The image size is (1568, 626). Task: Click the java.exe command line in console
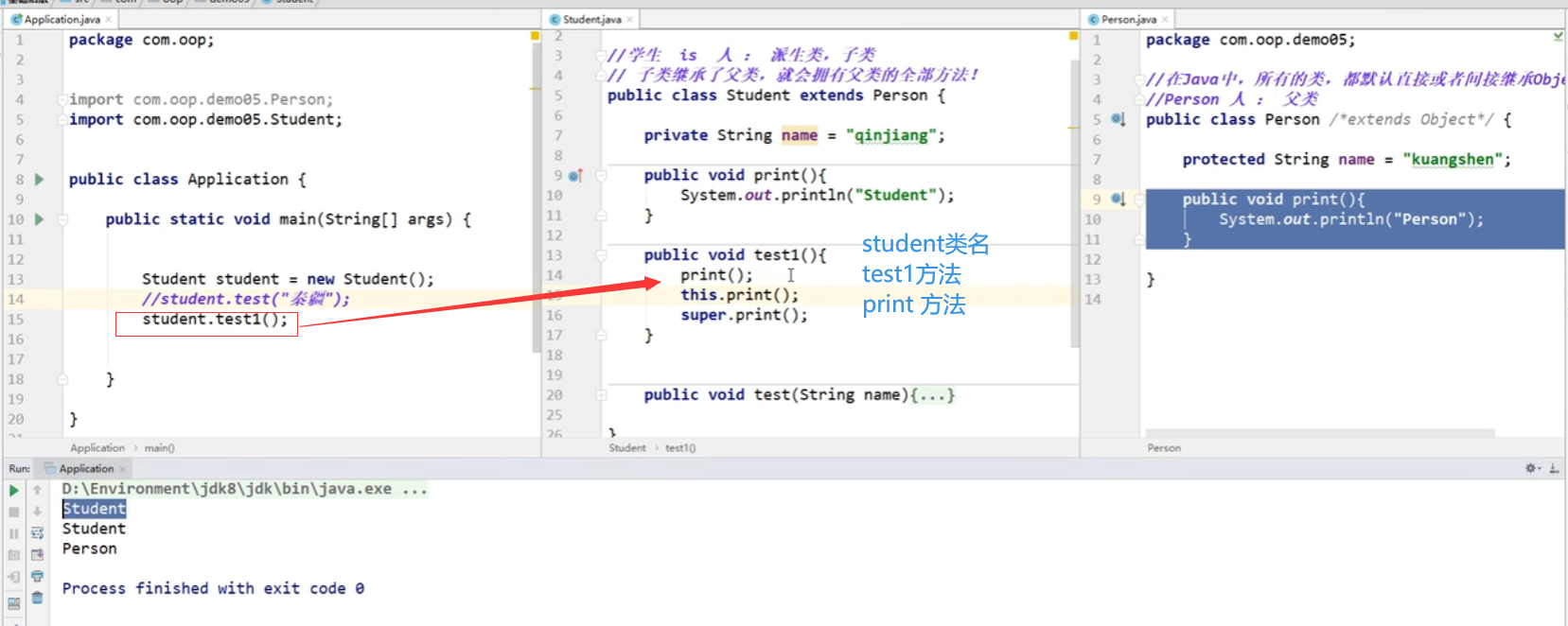coord(244,489)
